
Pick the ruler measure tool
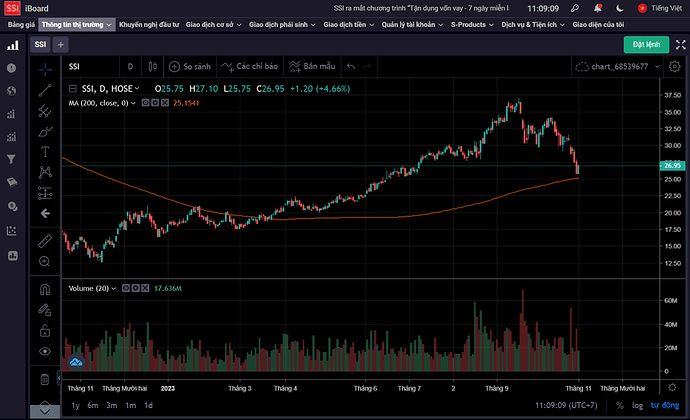(x=45, y=241)
